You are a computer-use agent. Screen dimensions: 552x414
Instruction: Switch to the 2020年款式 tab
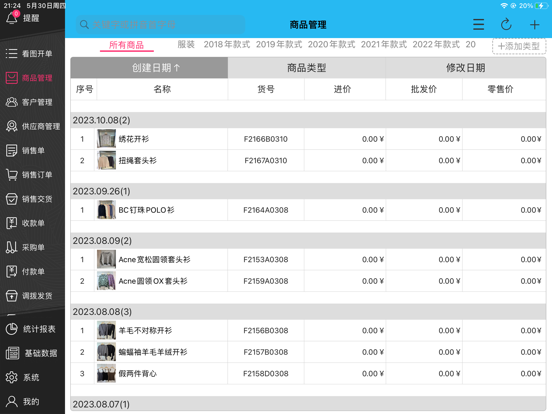[331, 44]
